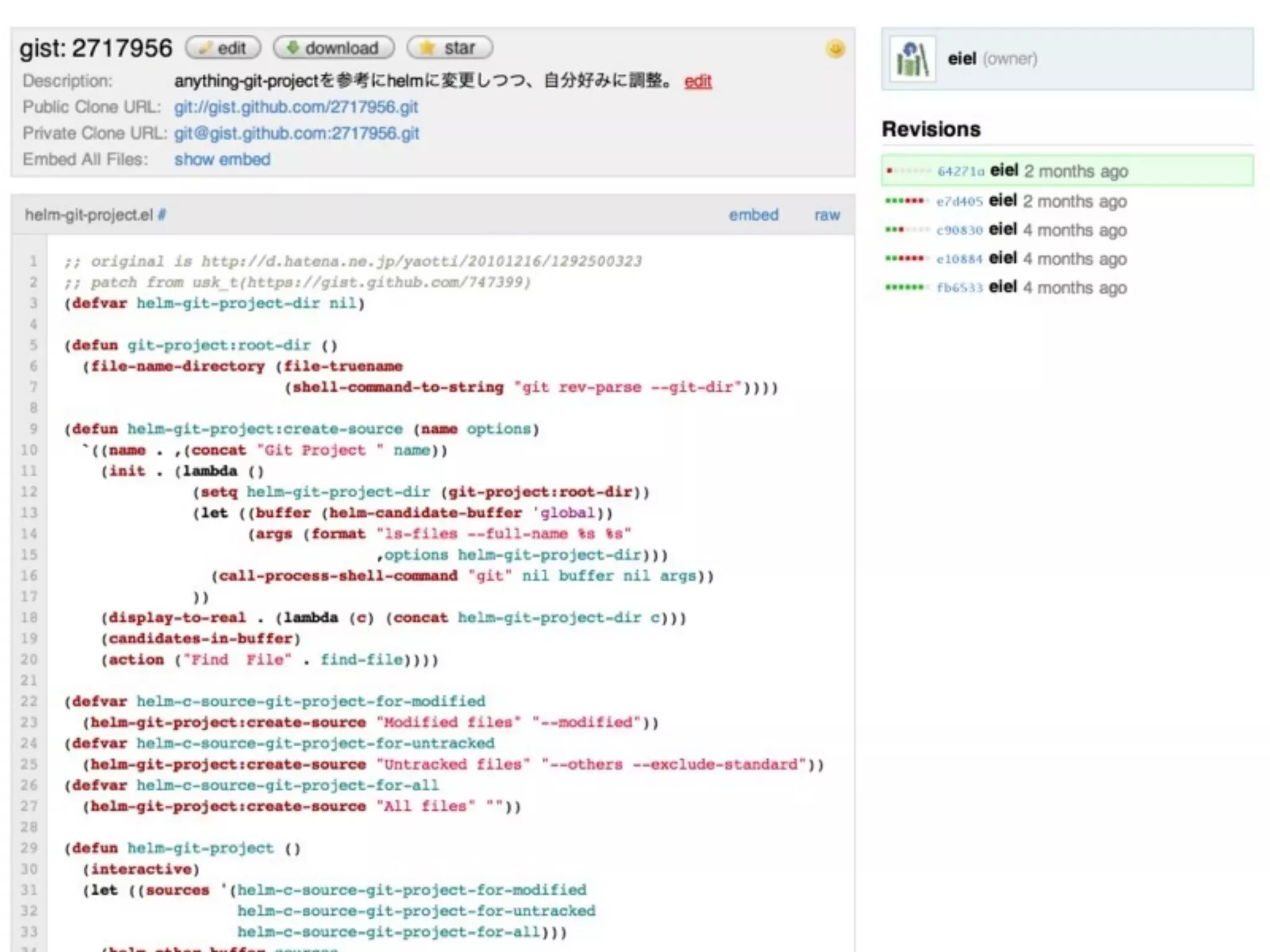
Task: Click the diff dots for revision 64271a
Action: [x=908, y=170]
